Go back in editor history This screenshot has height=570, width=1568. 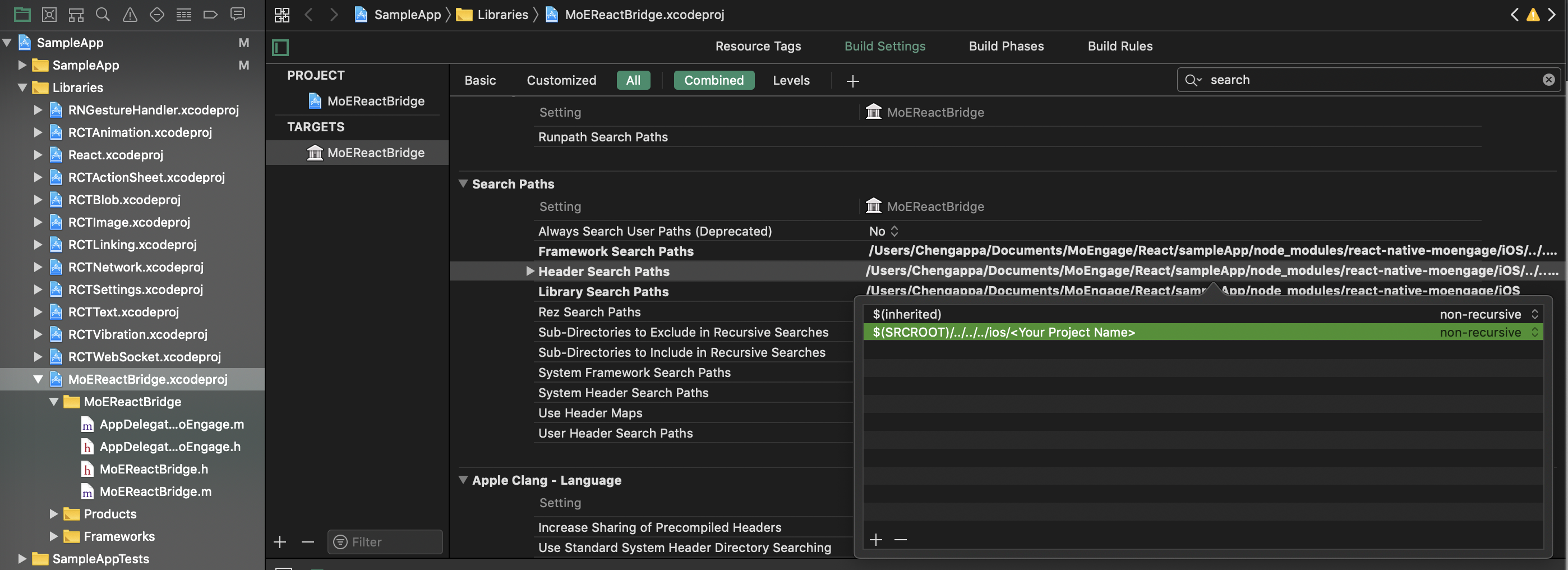[x=308, y=15]
